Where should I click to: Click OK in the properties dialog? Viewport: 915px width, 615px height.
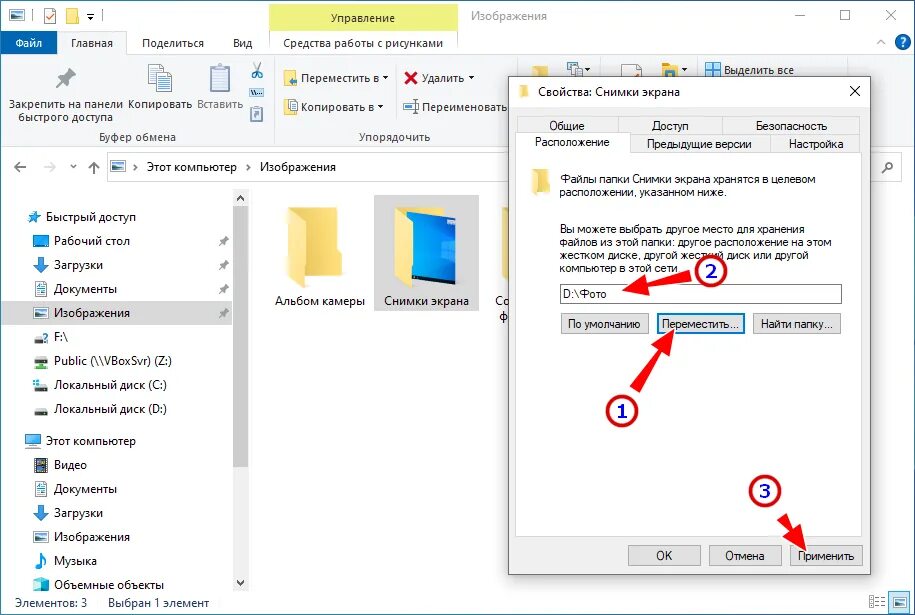point(664,555)
